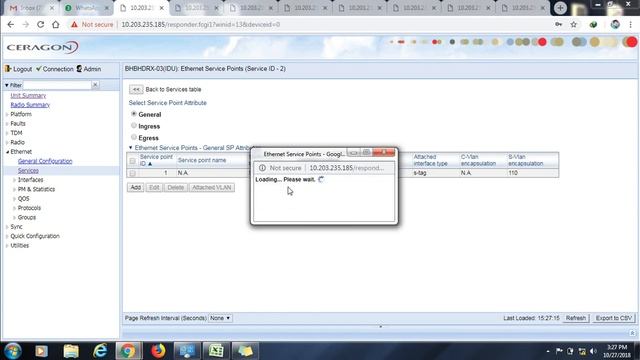
Task: Launch Internet Explorer from the taskbar
Action: [100, 351]
